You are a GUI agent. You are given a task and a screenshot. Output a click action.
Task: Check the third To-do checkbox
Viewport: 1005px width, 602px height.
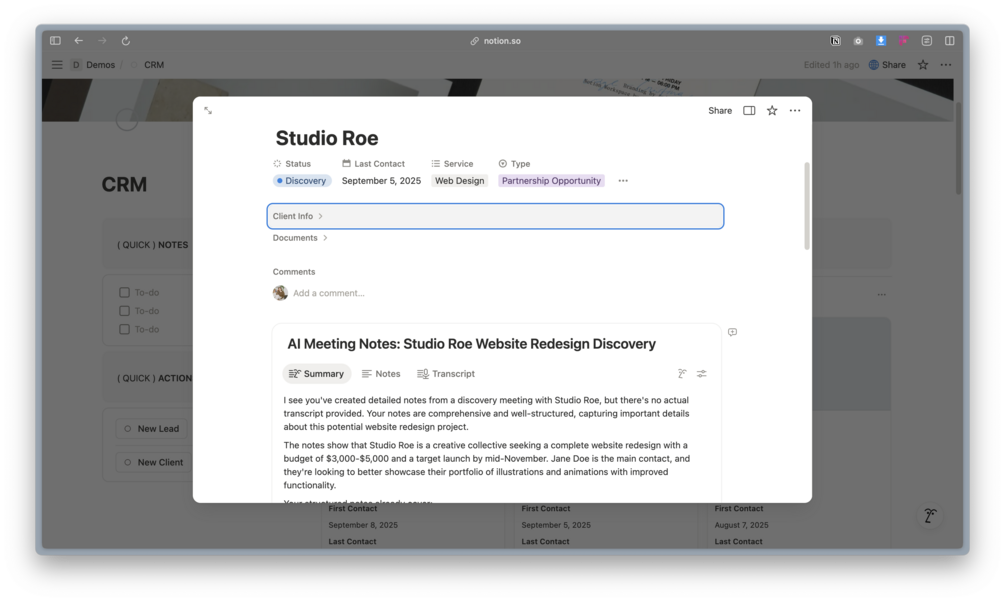[x=124, y=330]
